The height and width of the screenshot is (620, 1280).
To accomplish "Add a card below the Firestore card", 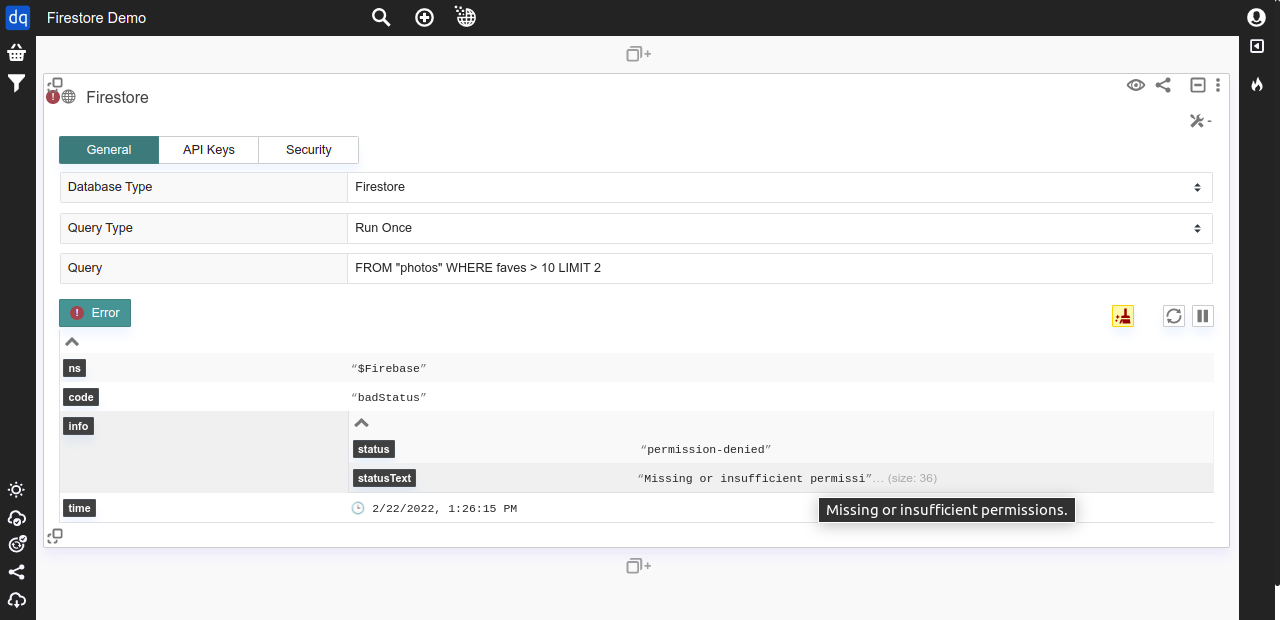I will point(639,566).
